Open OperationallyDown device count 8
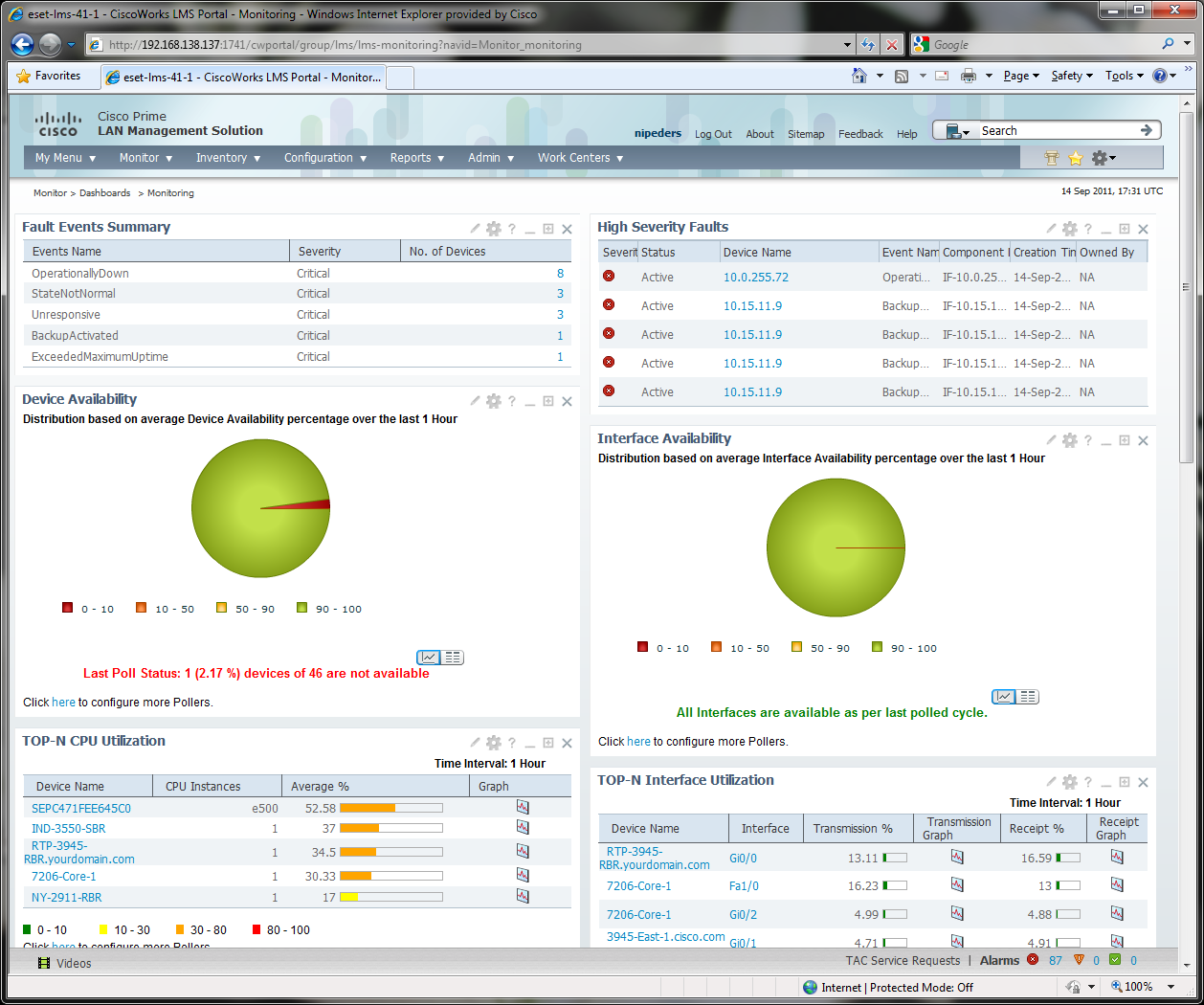This screenshot has width=1204, height=1005. pos(560,273)
